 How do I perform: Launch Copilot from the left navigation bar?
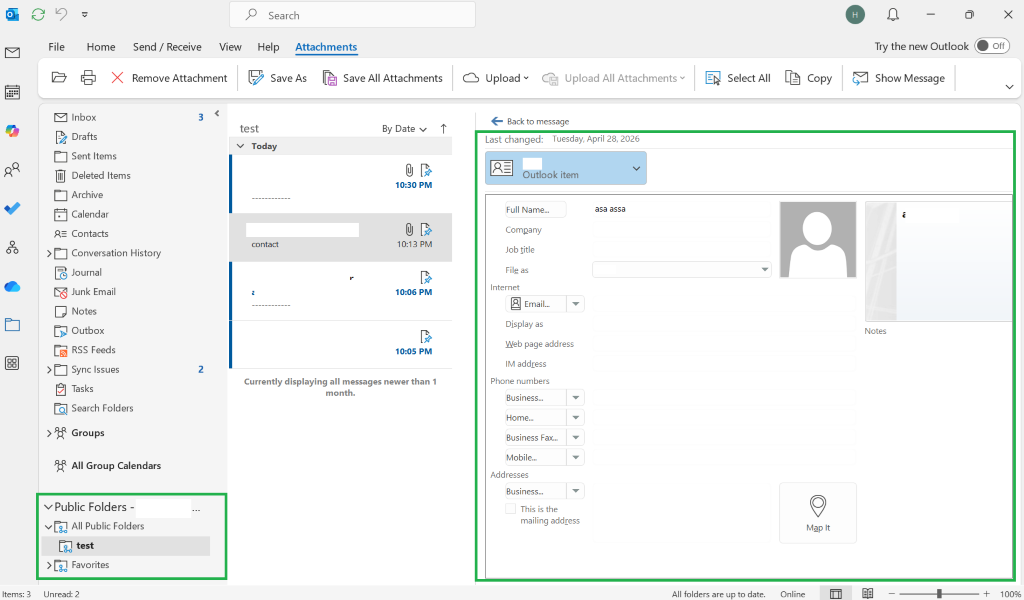[12, 131]
